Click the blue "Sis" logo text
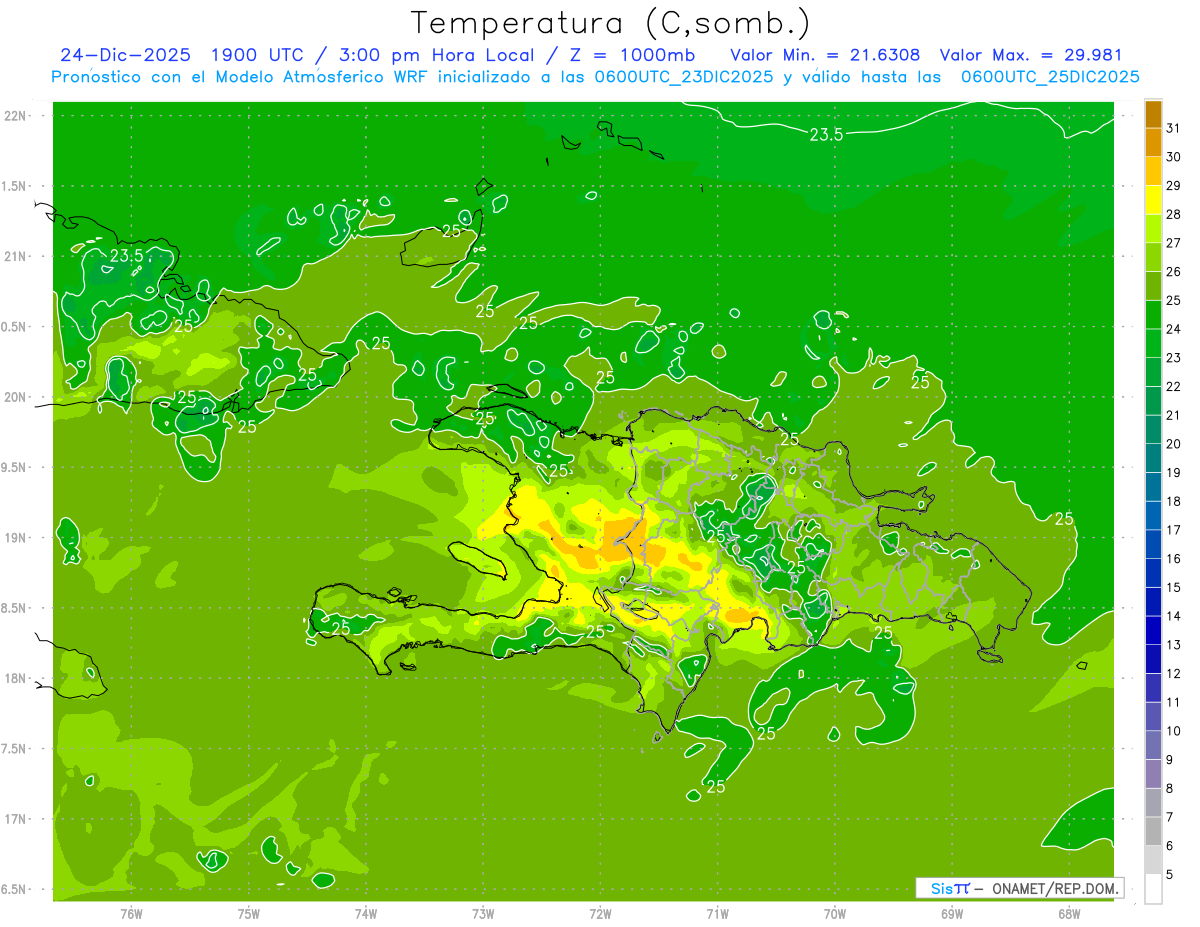Image resolution: width=1200 pixels, height=927 pixels. click(942, 888)
